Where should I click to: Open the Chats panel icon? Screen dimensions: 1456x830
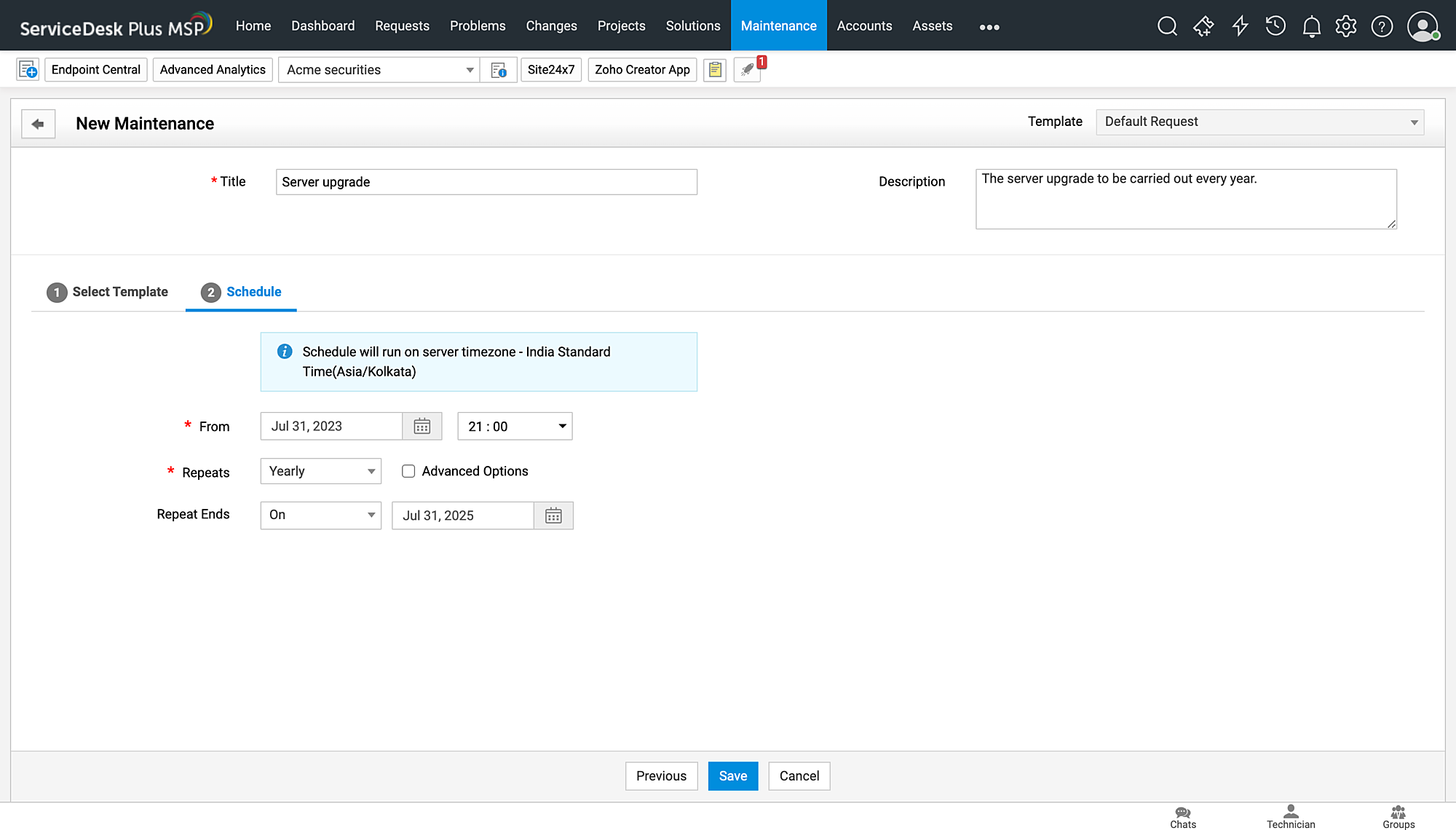click(1183, 816)
